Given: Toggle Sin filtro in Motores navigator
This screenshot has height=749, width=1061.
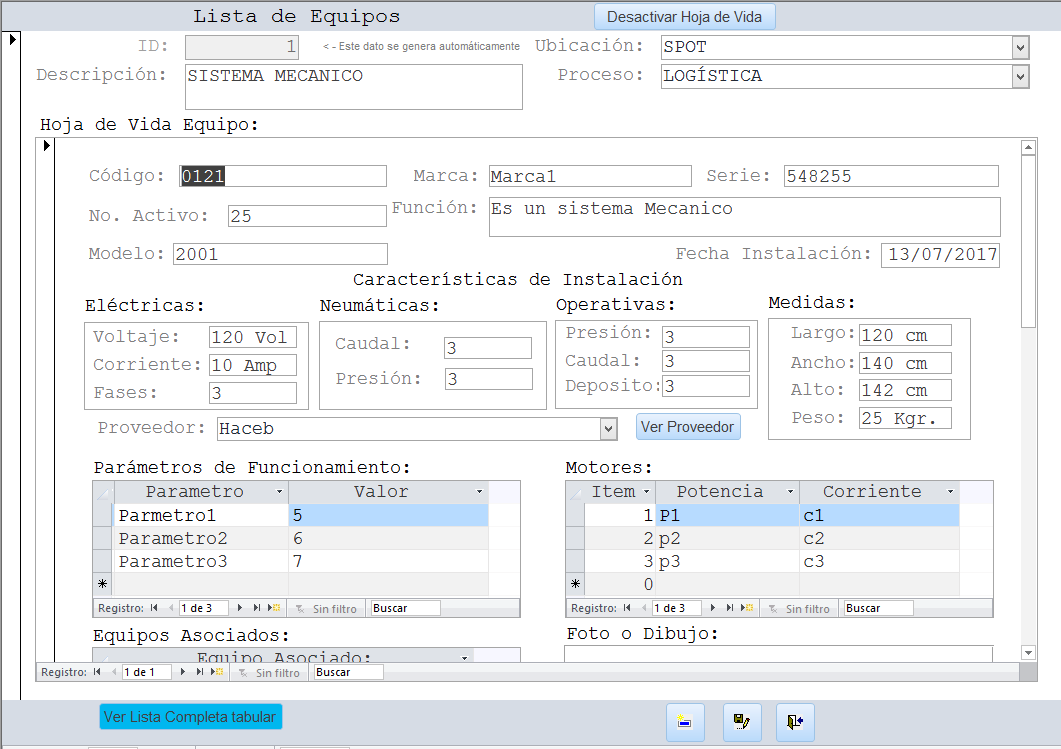Looking at the screenshot, I should click(x=799, y=608).
